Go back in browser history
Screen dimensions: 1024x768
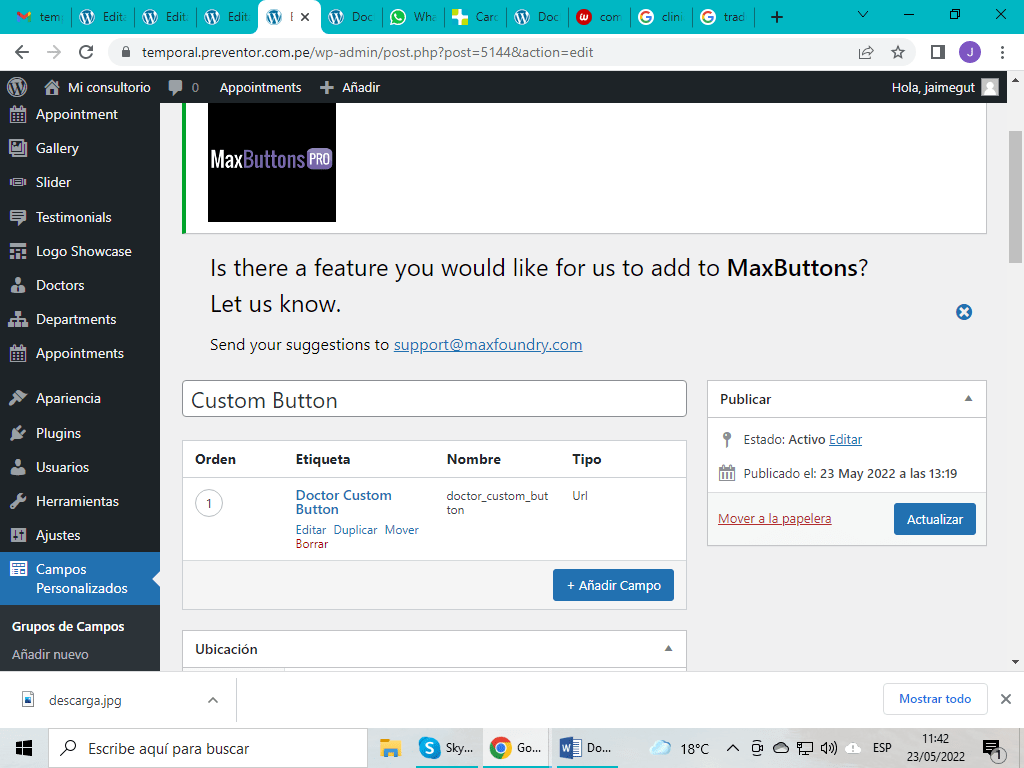[22, 52]
